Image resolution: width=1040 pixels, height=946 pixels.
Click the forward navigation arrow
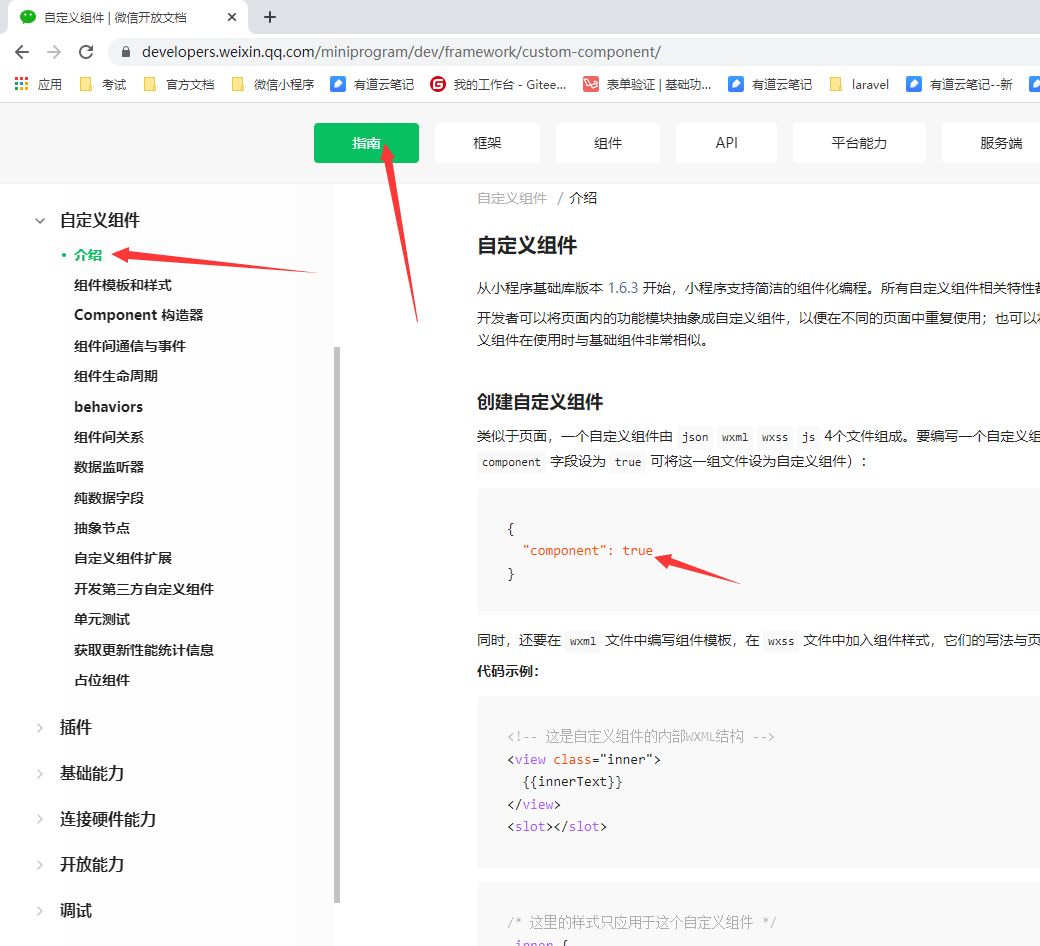pyautogui.click(x=55, y=51)
